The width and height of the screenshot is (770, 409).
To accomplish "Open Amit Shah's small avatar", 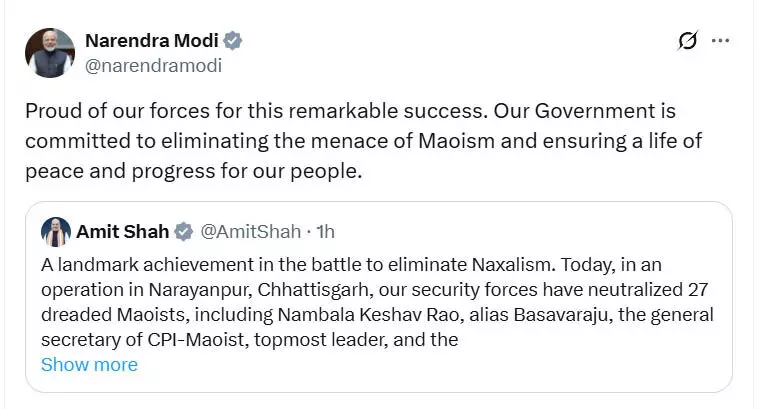I will (56, 231).
